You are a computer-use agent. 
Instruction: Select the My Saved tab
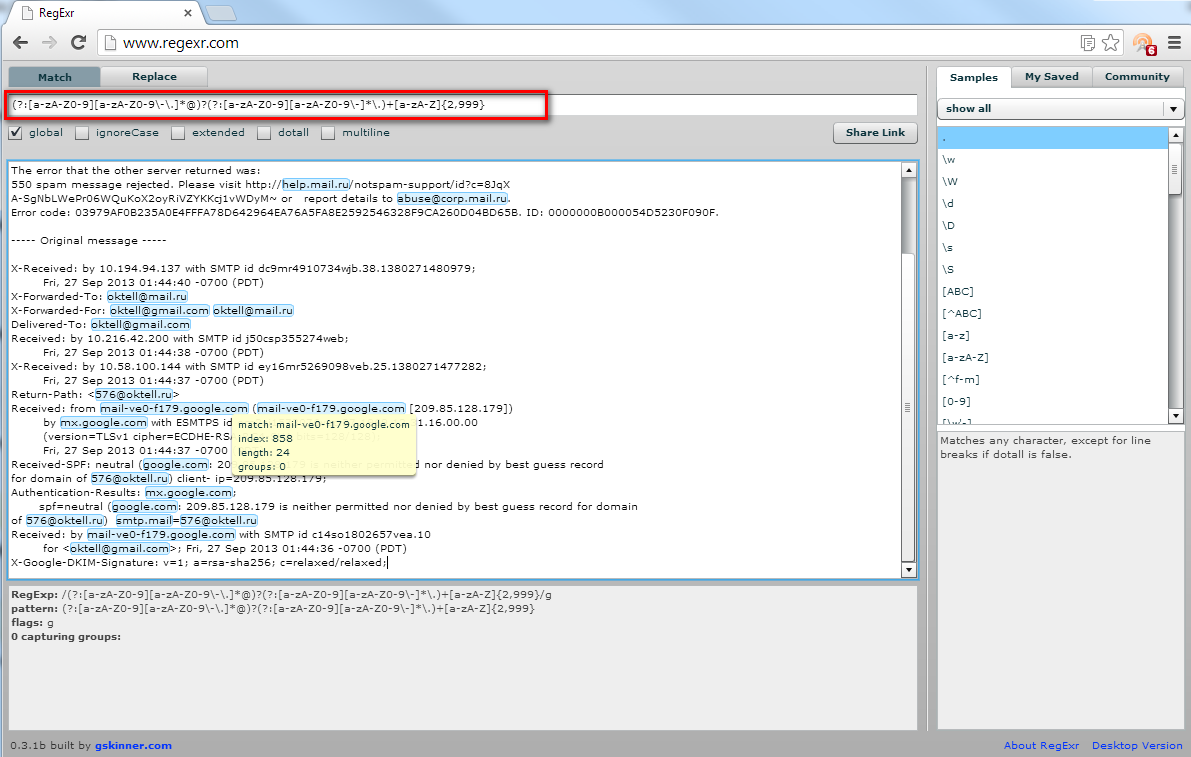1051,77
